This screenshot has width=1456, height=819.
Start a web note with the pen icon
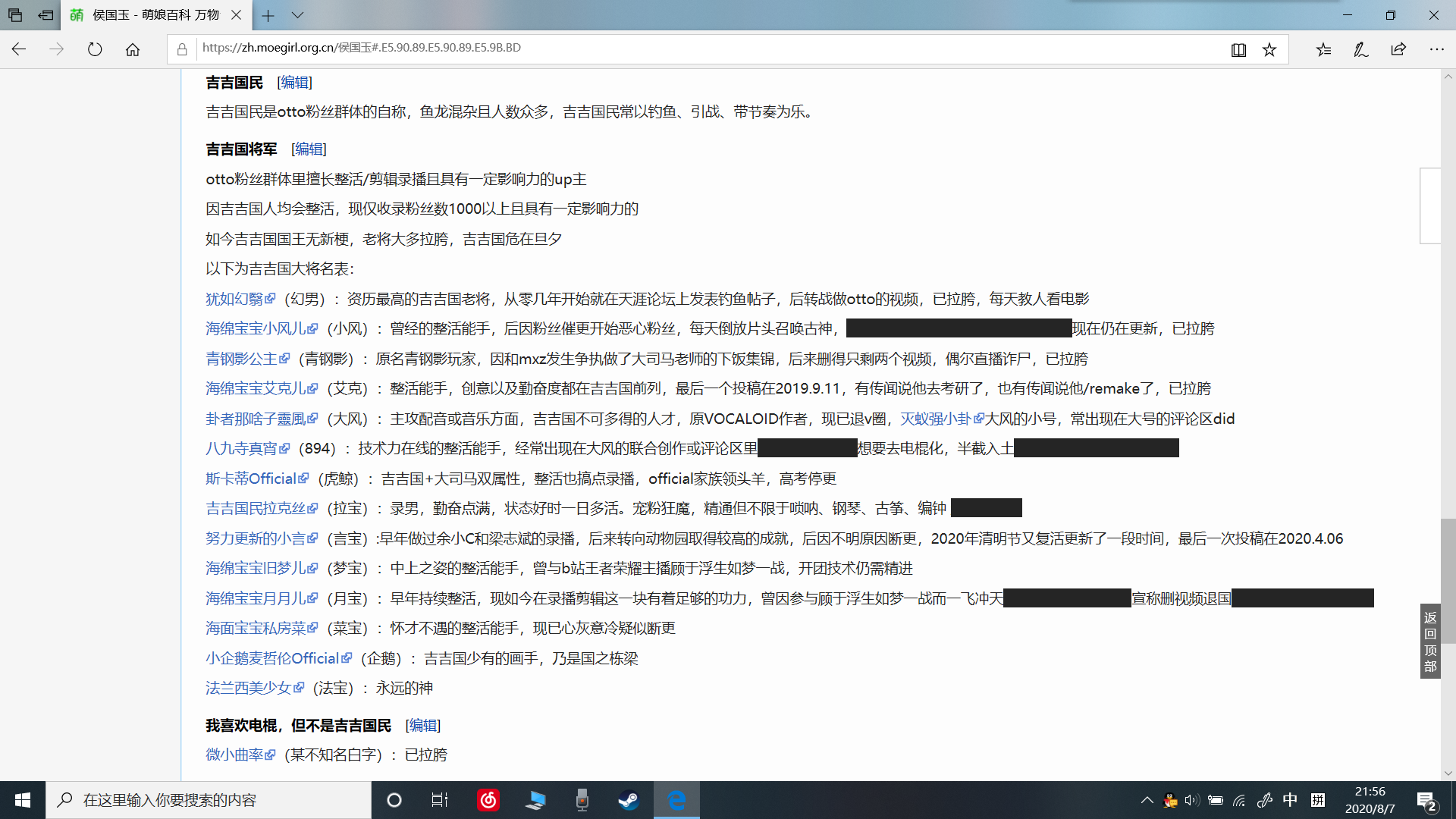click(x=1360, y=49)
